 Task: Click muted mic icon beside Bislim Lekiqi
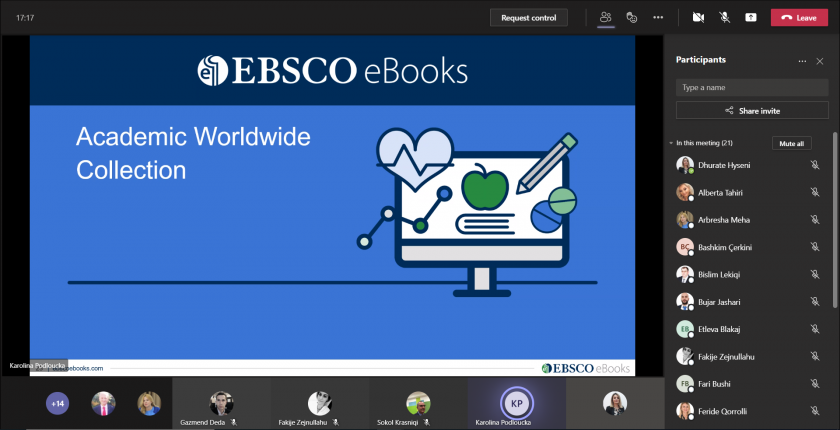[815, 274]
